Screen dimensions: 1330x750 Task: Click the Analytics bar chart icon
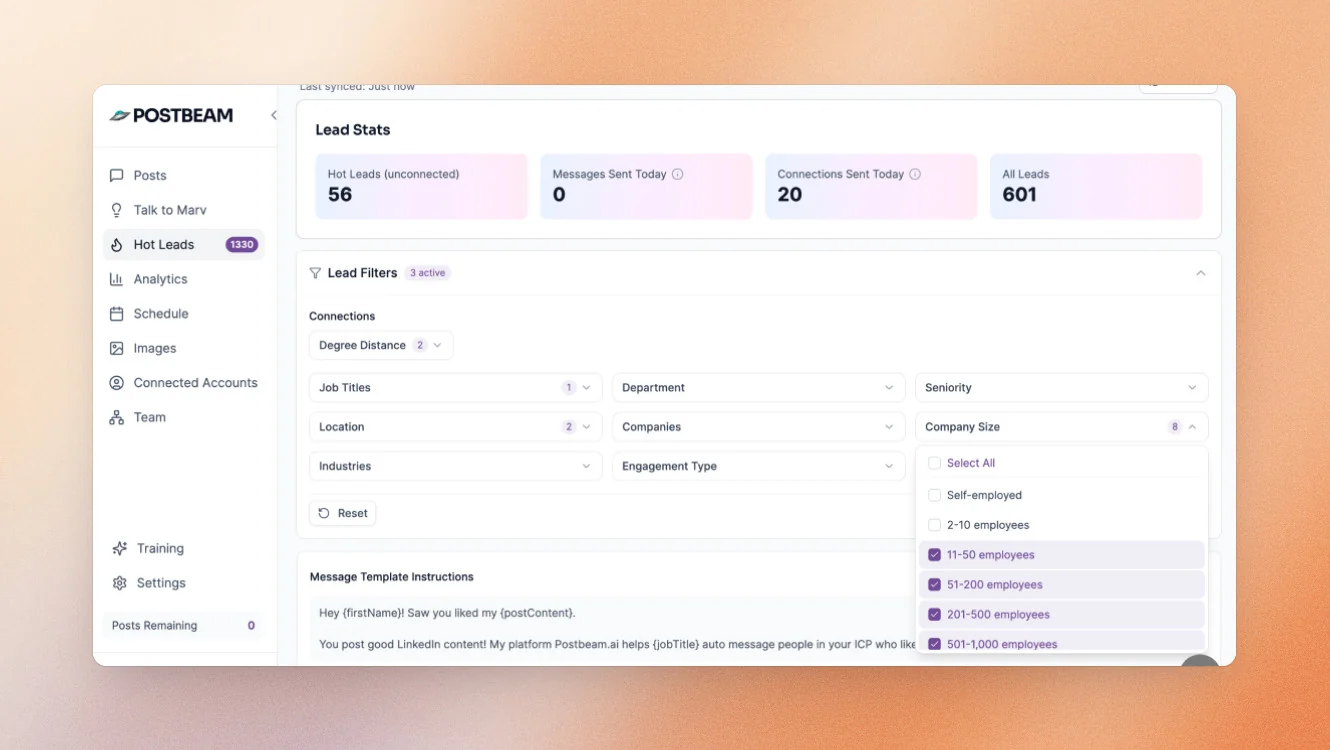pos(117,279)
